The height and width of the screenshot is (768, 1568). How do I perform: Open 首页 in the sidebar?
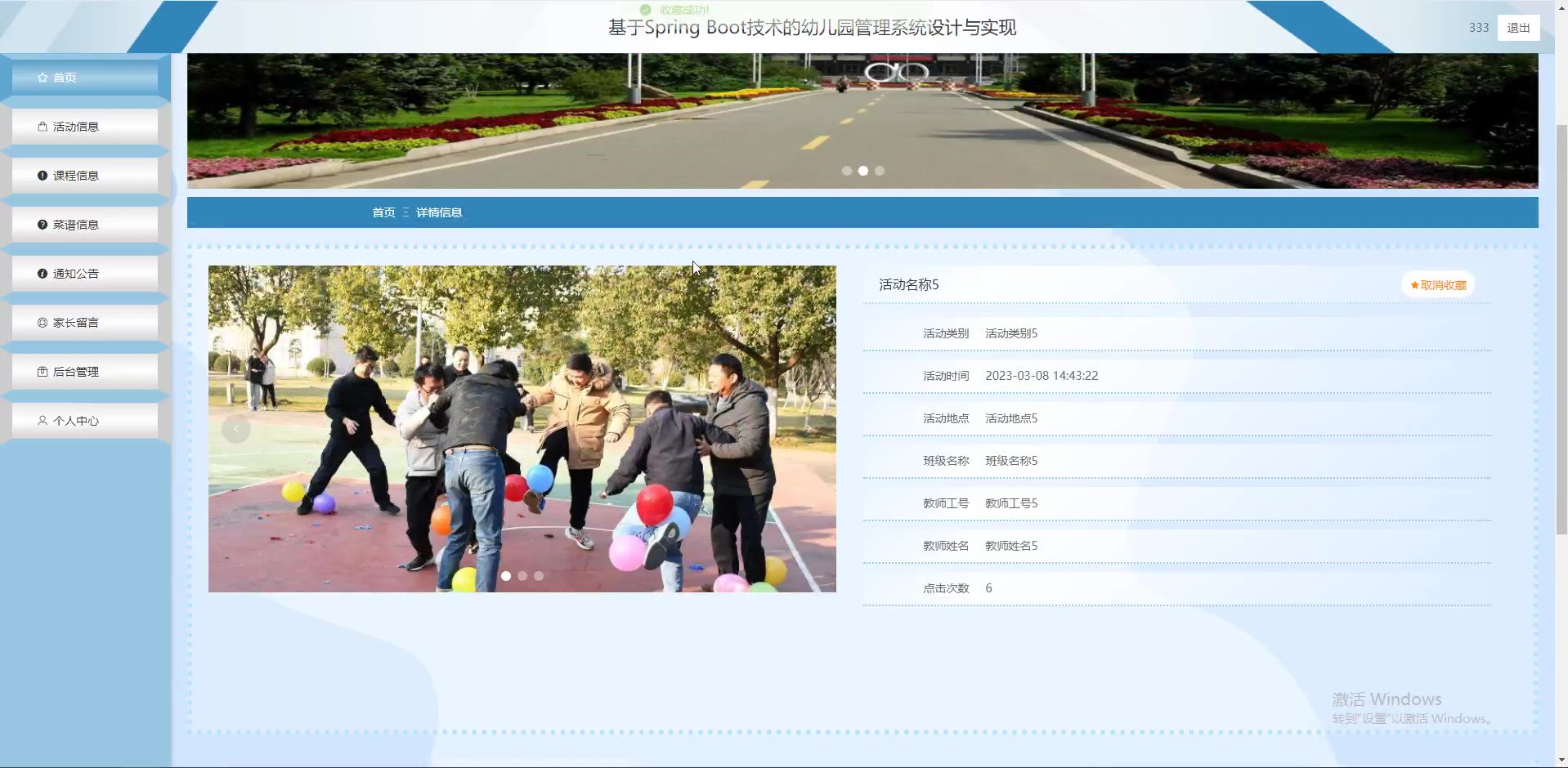pyautogui.click(x=85, y=78)
